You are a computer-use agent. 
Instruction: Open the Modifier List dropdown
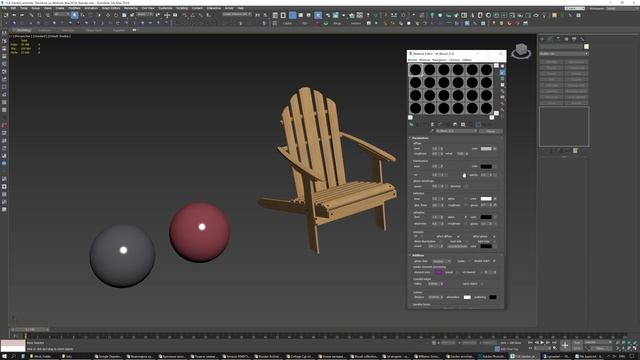click(x=564, y=53)
